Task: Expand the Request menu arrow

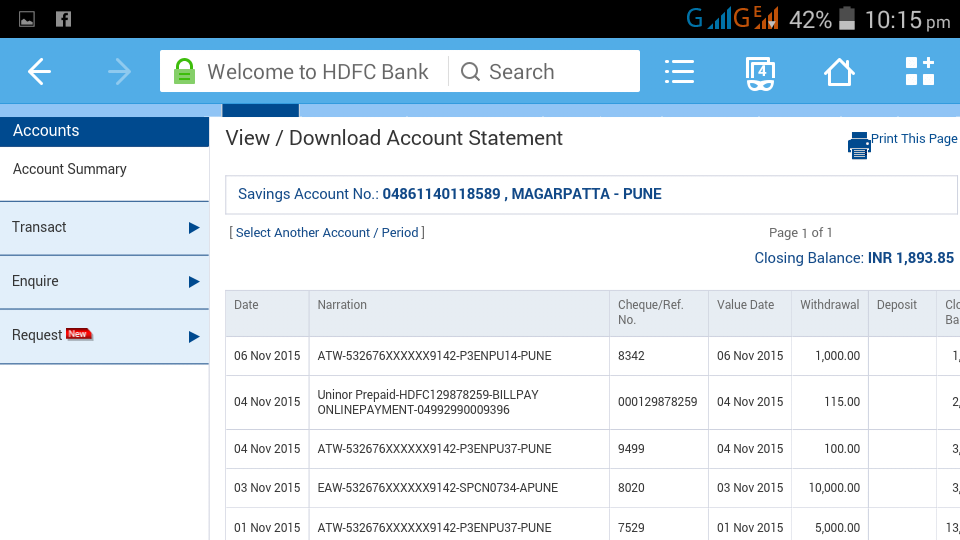Action: click(x=194, y=336)
